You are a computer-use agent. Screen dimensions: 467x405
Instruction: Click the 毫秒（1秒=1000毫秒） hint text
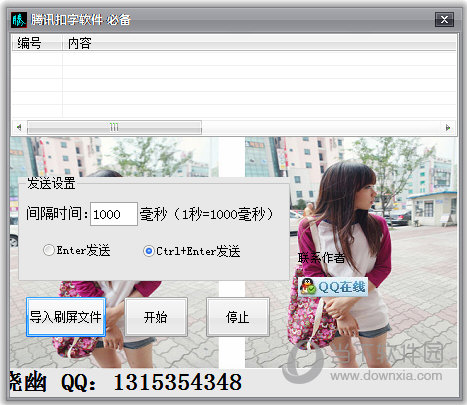click(x=206, y=214)
